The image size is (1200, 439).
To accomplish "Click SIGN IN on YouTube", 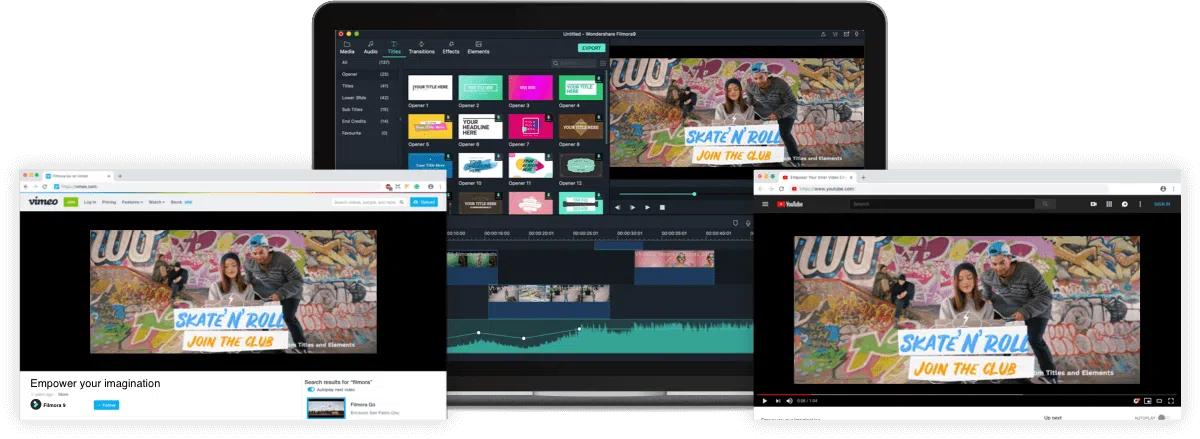I will (1161, 204).
